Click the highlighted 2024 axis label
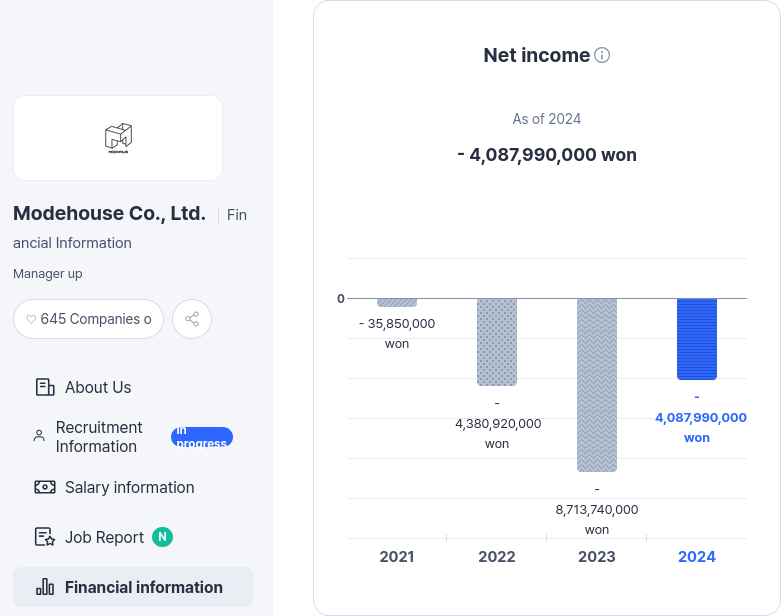 pyautogui.click(x=697, y=556)
